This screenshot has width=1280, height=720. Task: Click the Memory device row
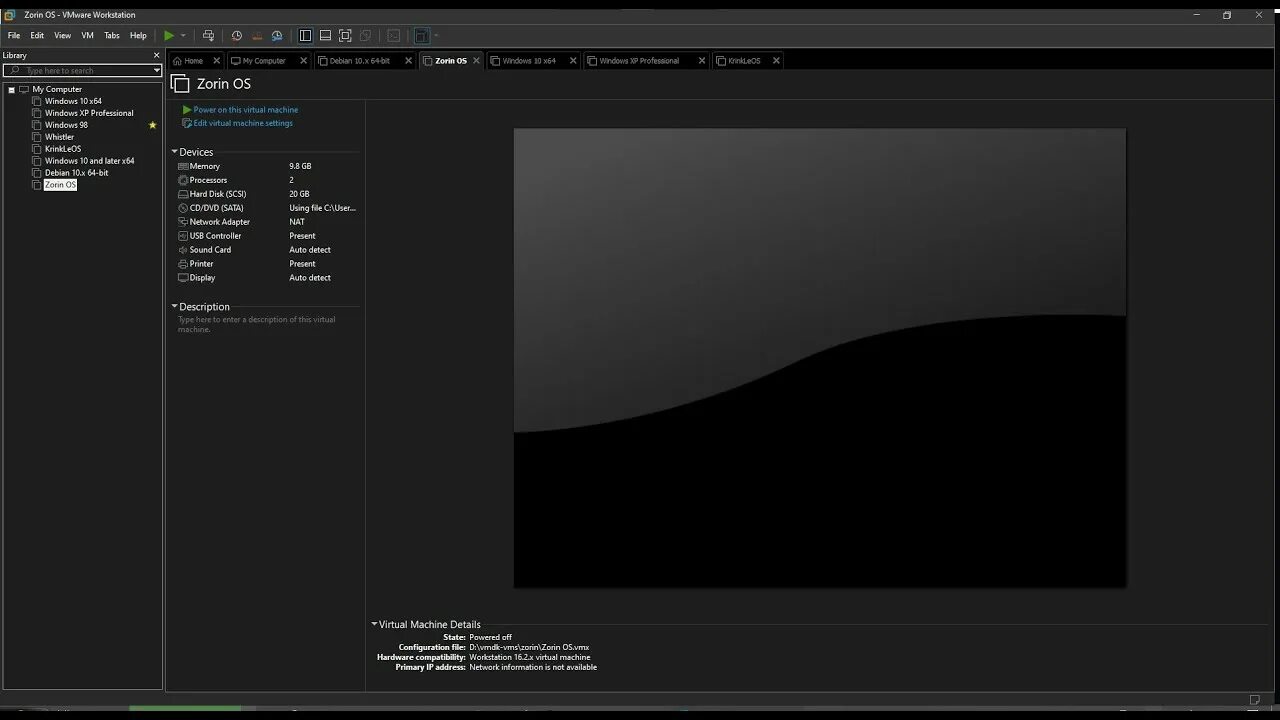267,166
